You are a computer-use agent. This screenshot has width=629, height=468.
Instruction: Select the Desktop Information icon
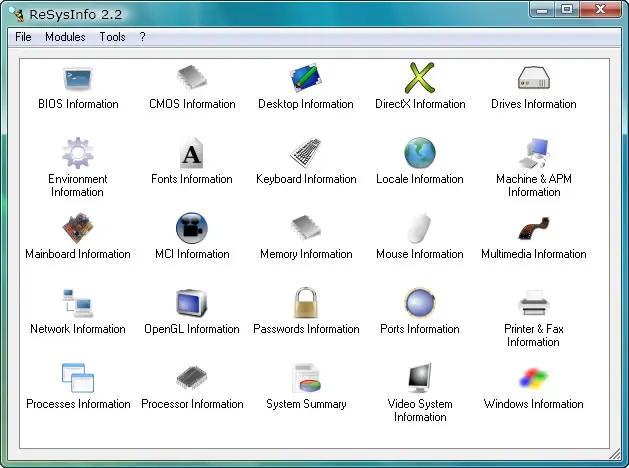[306, 77]
